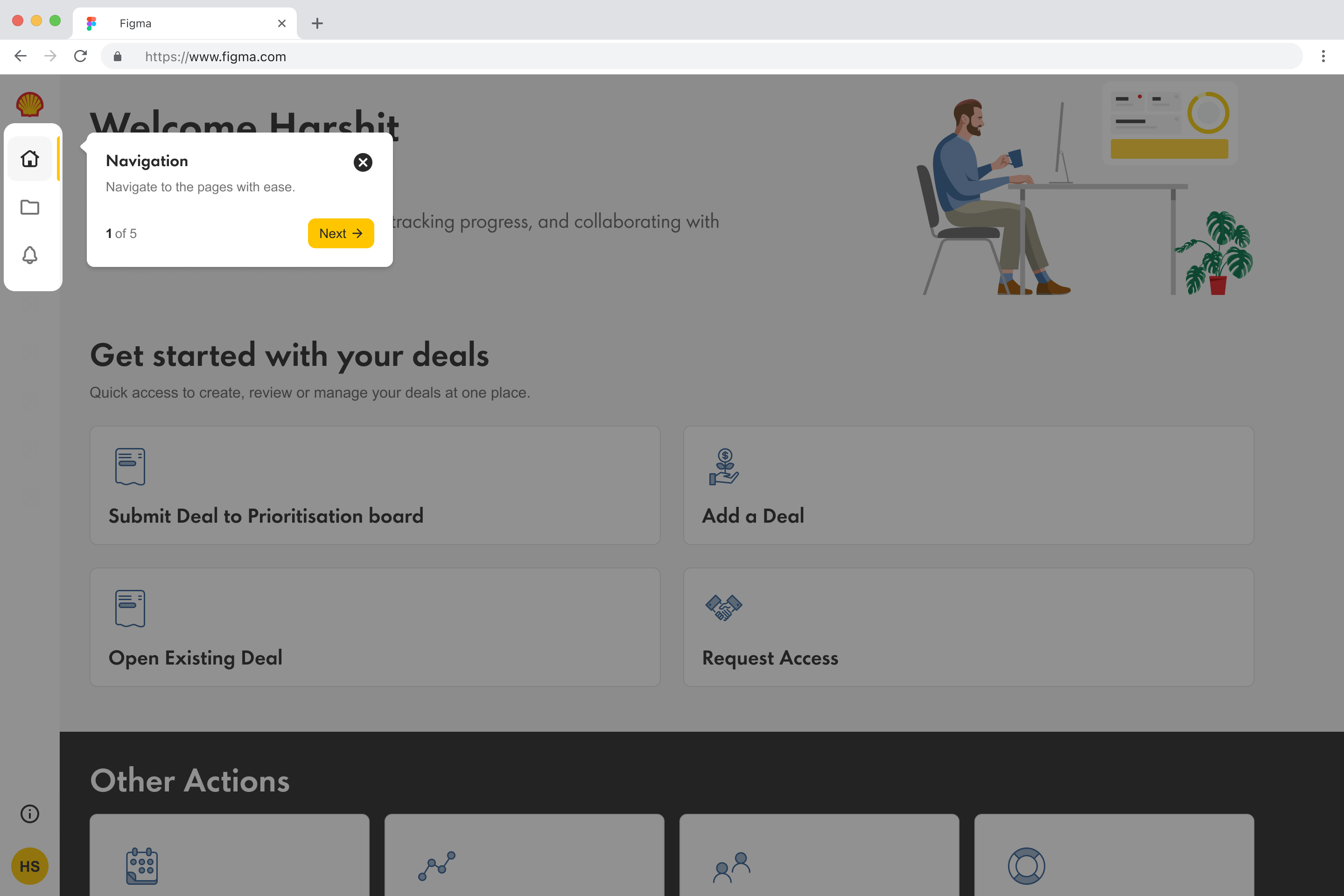Click the Submit Deal document icon
The width and height of the screenshot is (1344, 896).
130,466
